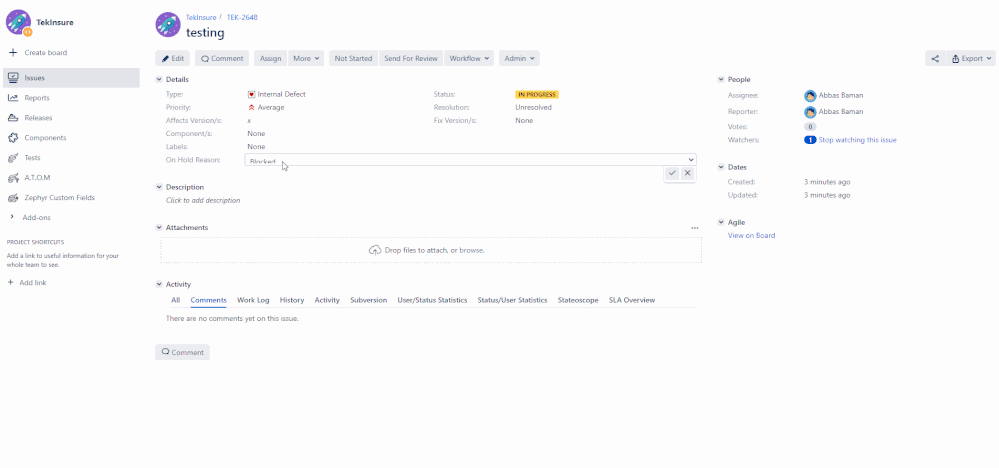Cancel On Hold Reason edit with X

687,173
